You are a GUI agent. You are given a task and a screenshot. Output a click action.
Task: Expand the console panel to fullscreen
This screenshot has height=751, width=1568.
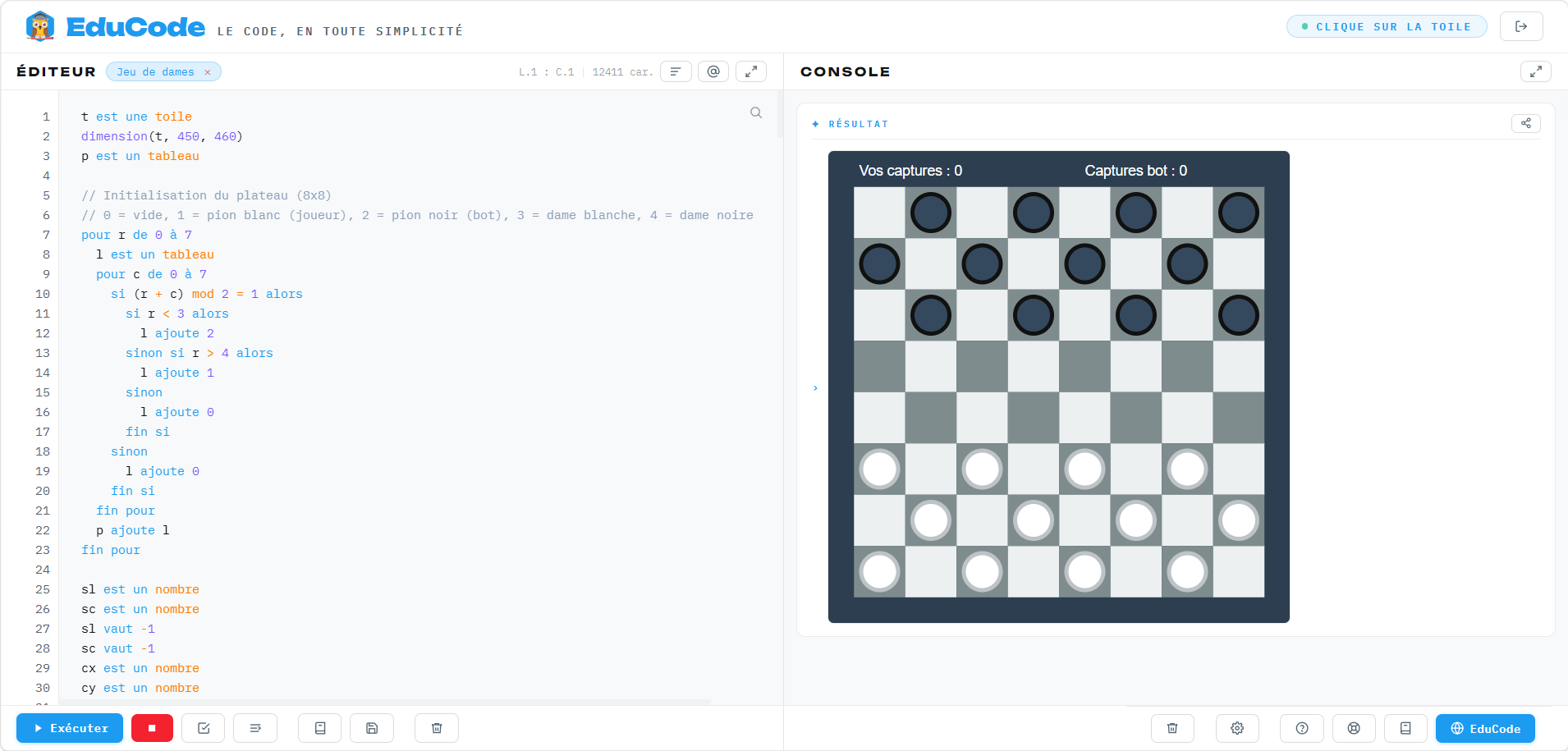point(1536,71)
